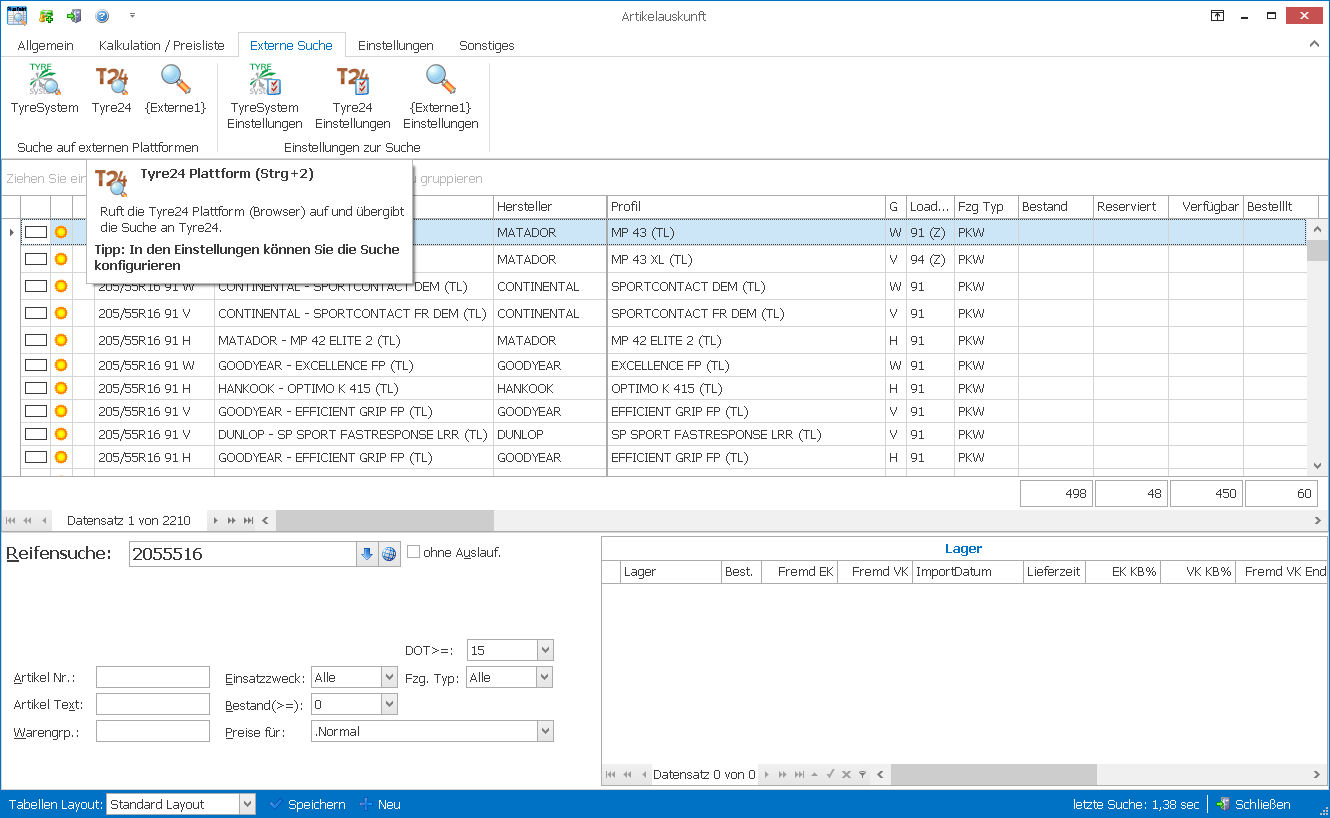Click into the Artikel Nr. field
Screen dimensions: 1330x818
[153, 678]
